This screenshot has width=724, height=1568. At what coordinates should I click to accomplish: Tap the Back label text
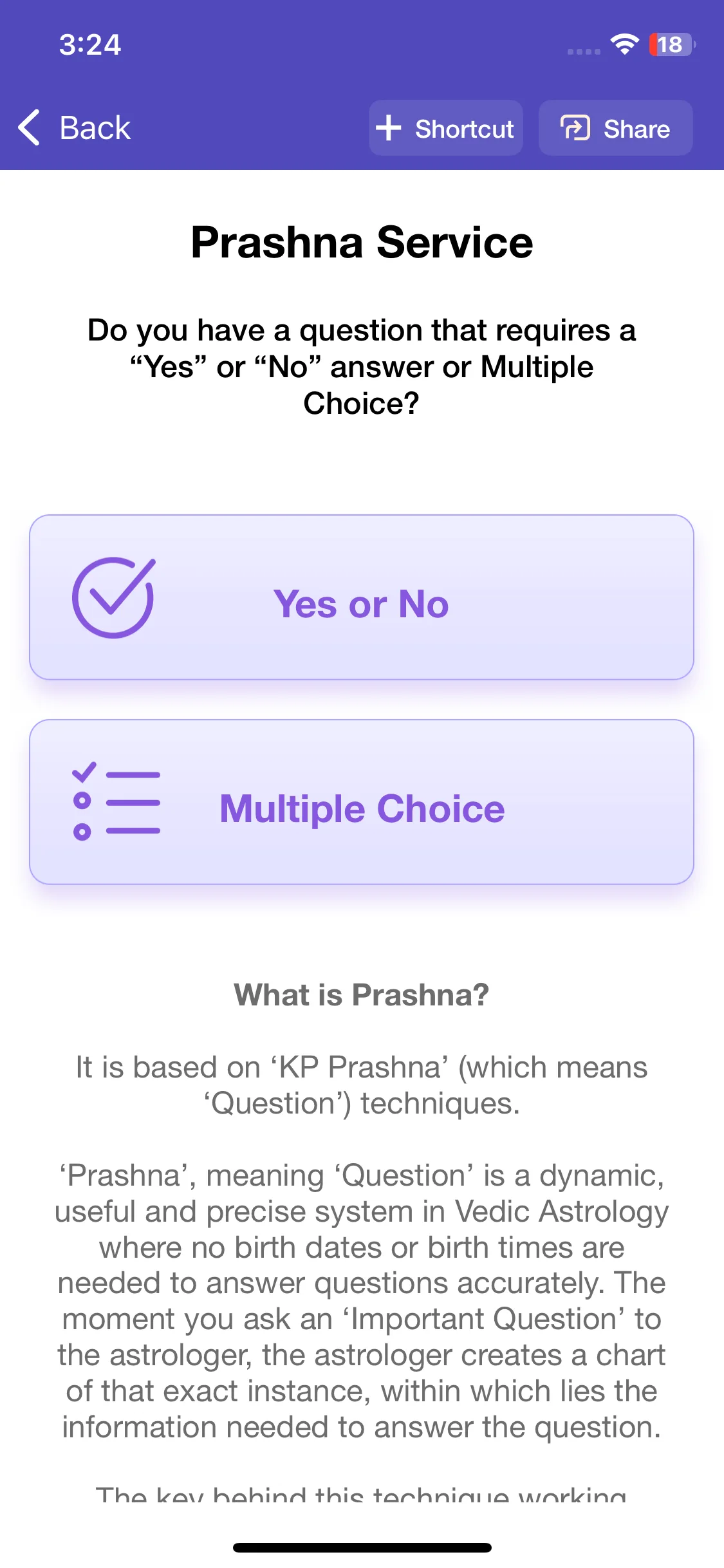coord(95,128)
